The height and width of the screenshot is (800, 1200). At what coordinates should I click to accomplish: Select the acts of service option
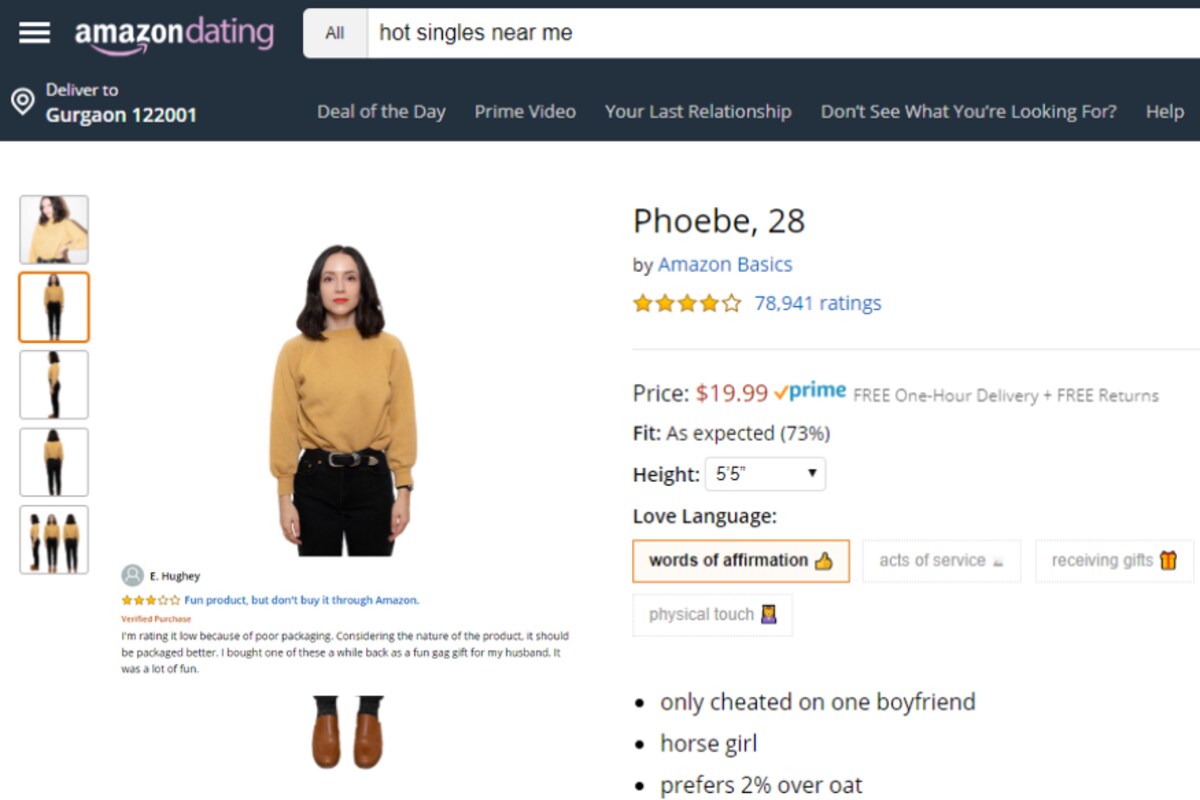[x=941, y=561]
